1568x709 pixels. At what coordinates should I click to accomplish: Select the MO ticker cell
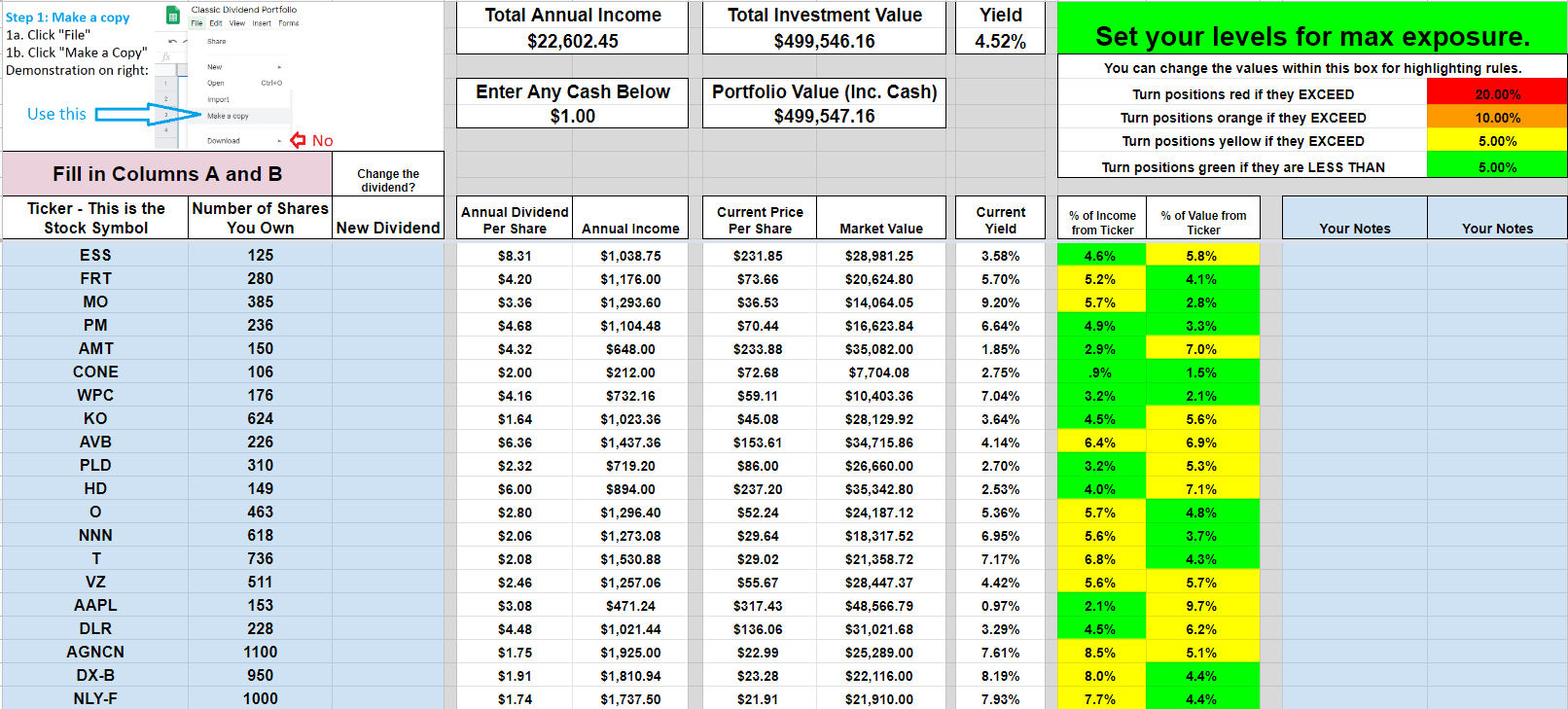coord(95,301)
